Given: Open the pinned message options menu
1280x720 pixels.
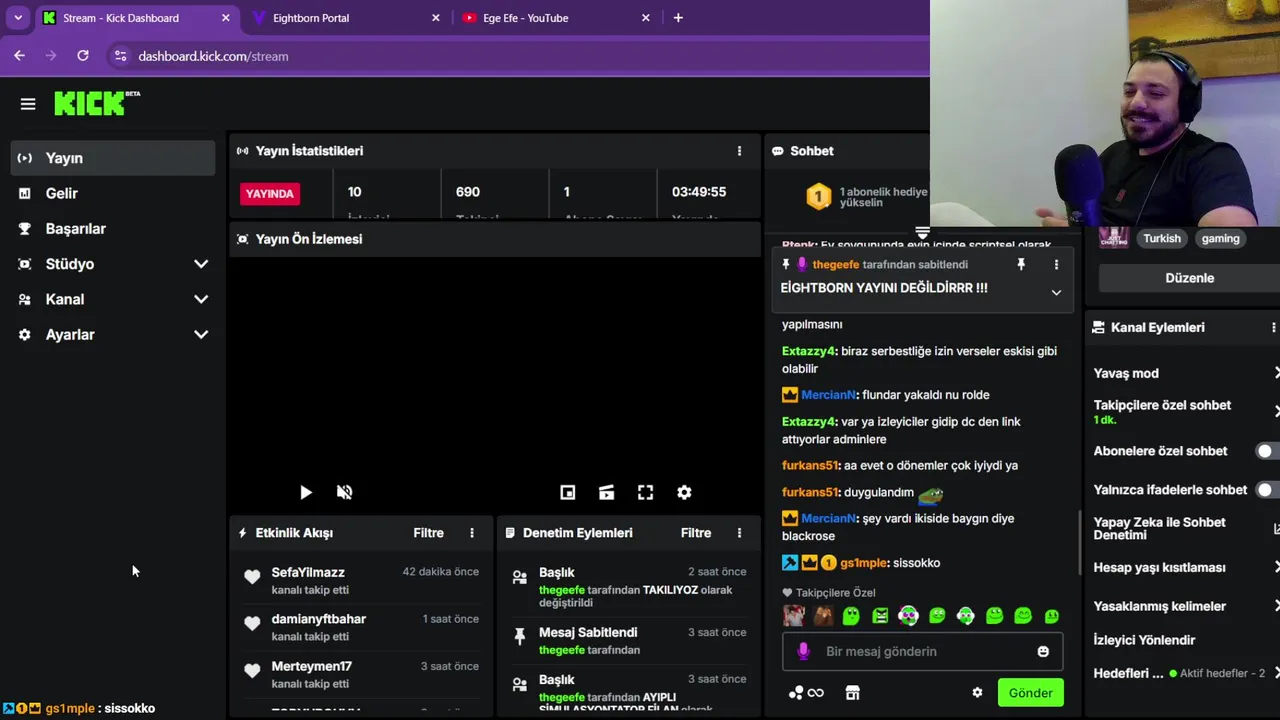Looking at the screenshot, I should [1056, 264].
